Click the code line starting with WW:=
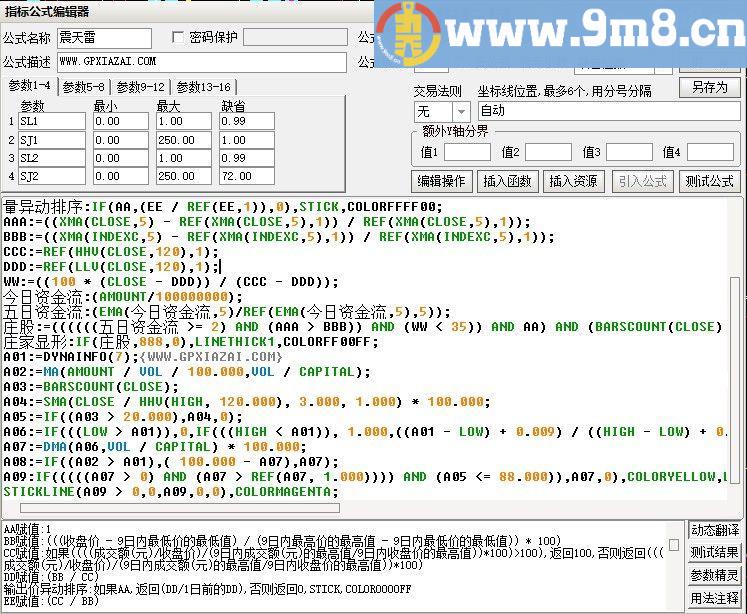 click(171, 282)
